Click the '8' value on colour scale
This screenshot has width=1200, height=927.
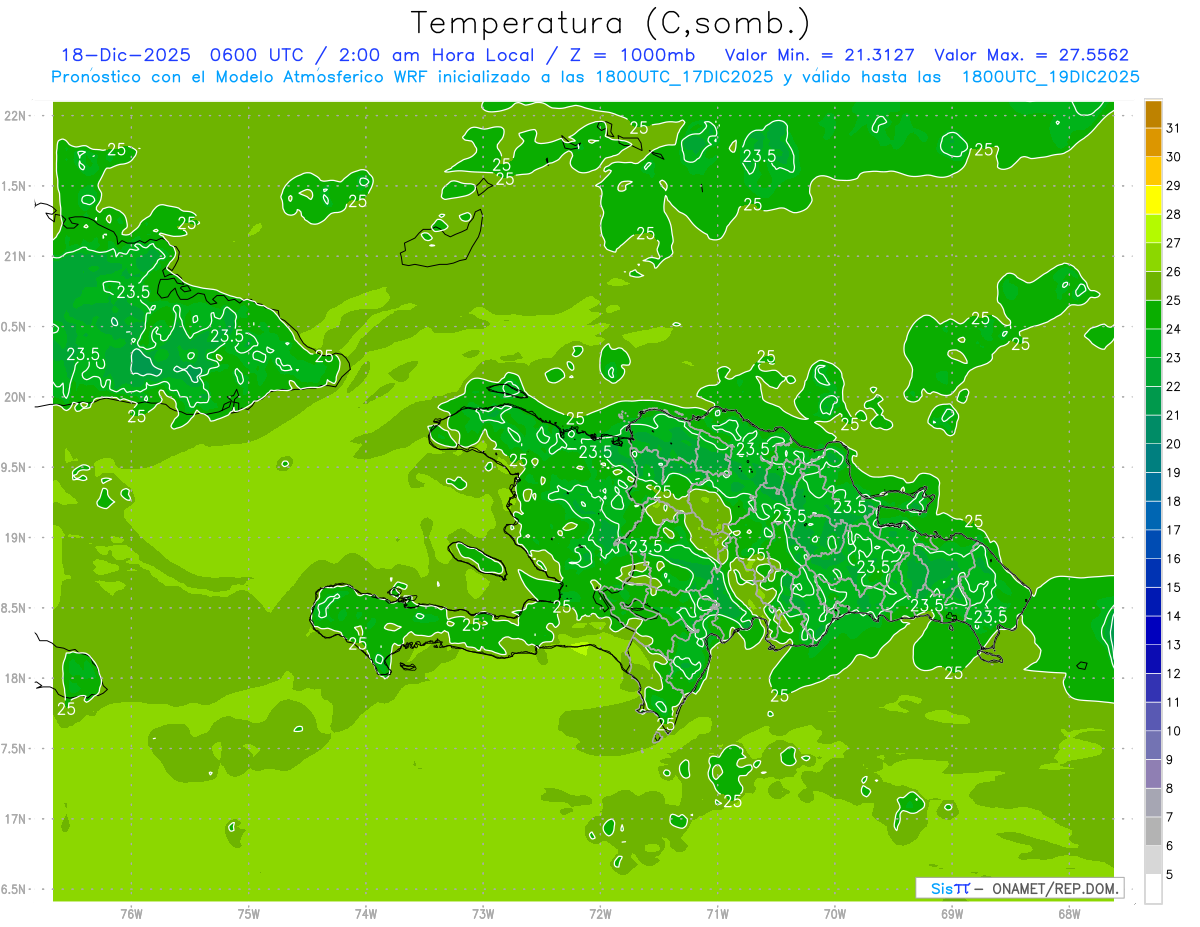[x=1170, y=789]
